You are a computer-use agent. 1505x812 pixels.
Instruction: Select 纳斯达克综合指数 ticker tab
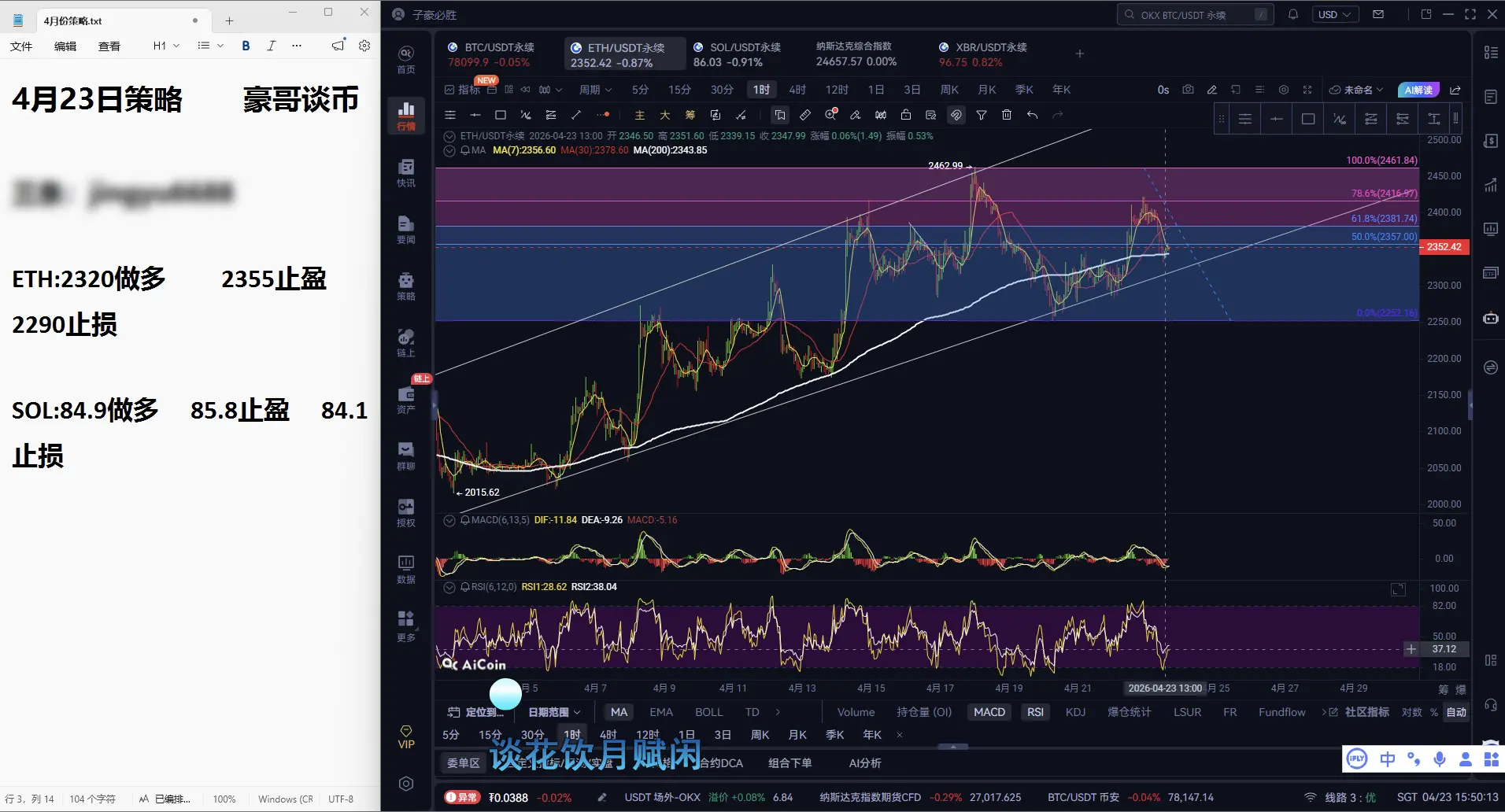tap(856, 54)
